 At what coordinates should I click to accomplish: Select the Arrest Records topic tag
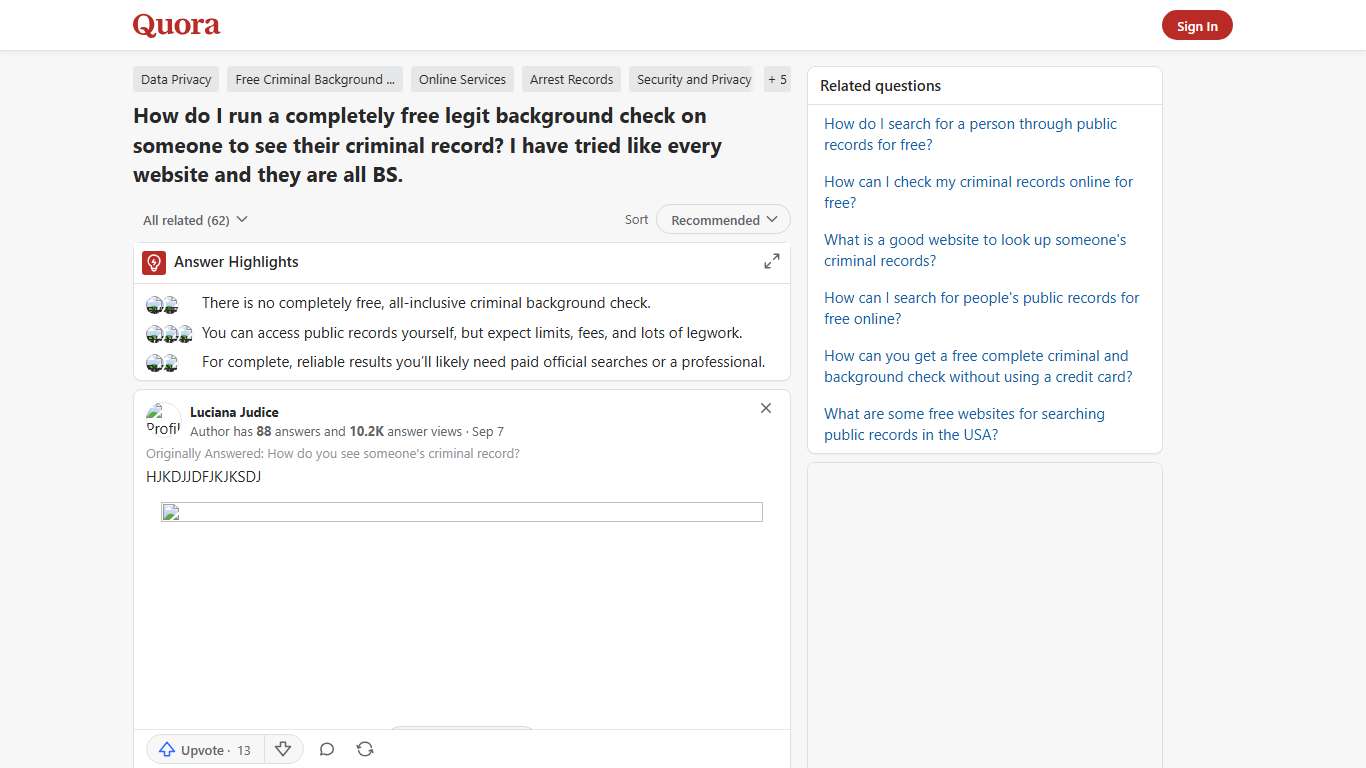click(571, 79)
